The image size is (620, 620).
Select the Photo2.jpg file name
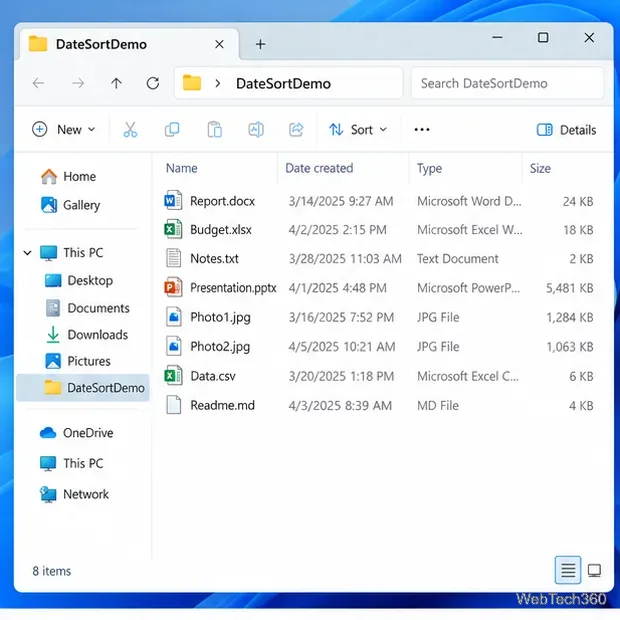220,346
